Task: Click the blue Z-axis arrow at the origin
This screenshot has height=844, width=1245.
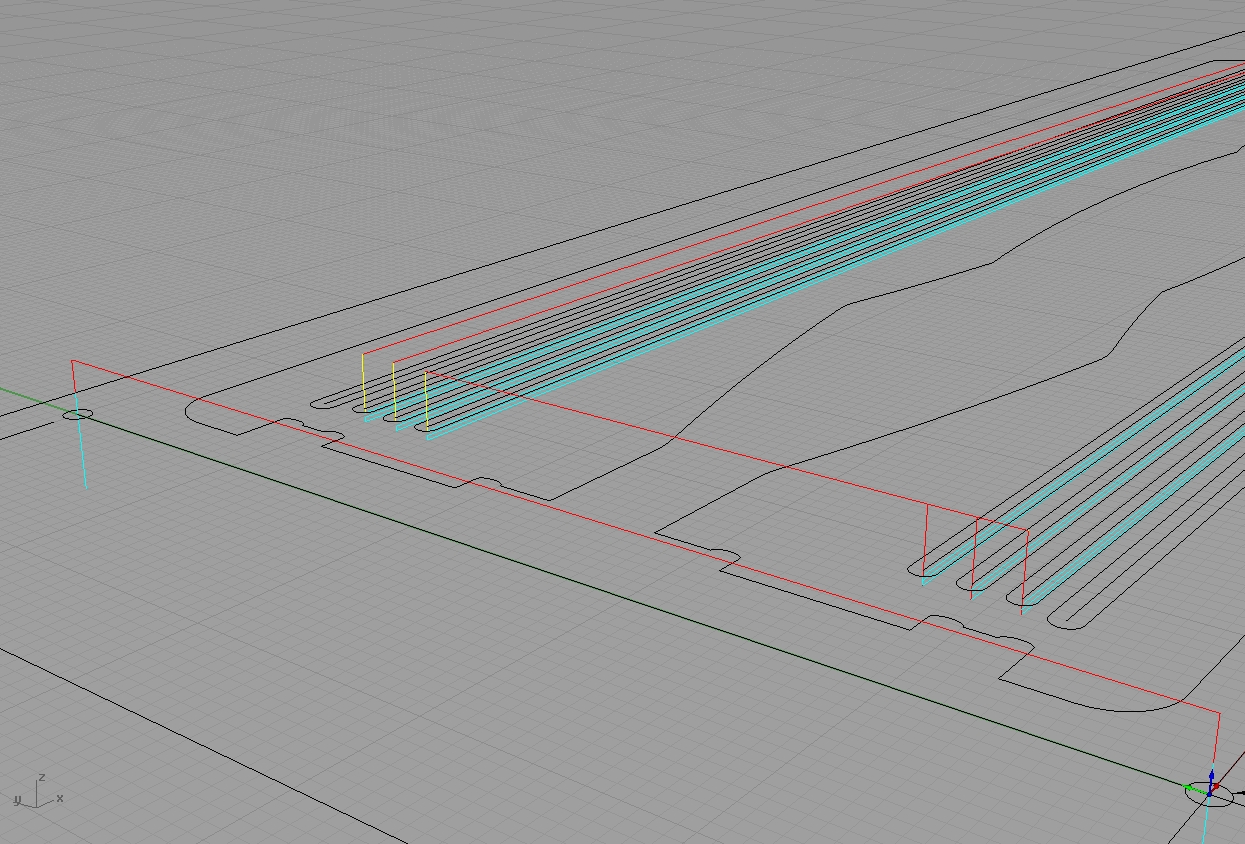Action: (1212, 776)
